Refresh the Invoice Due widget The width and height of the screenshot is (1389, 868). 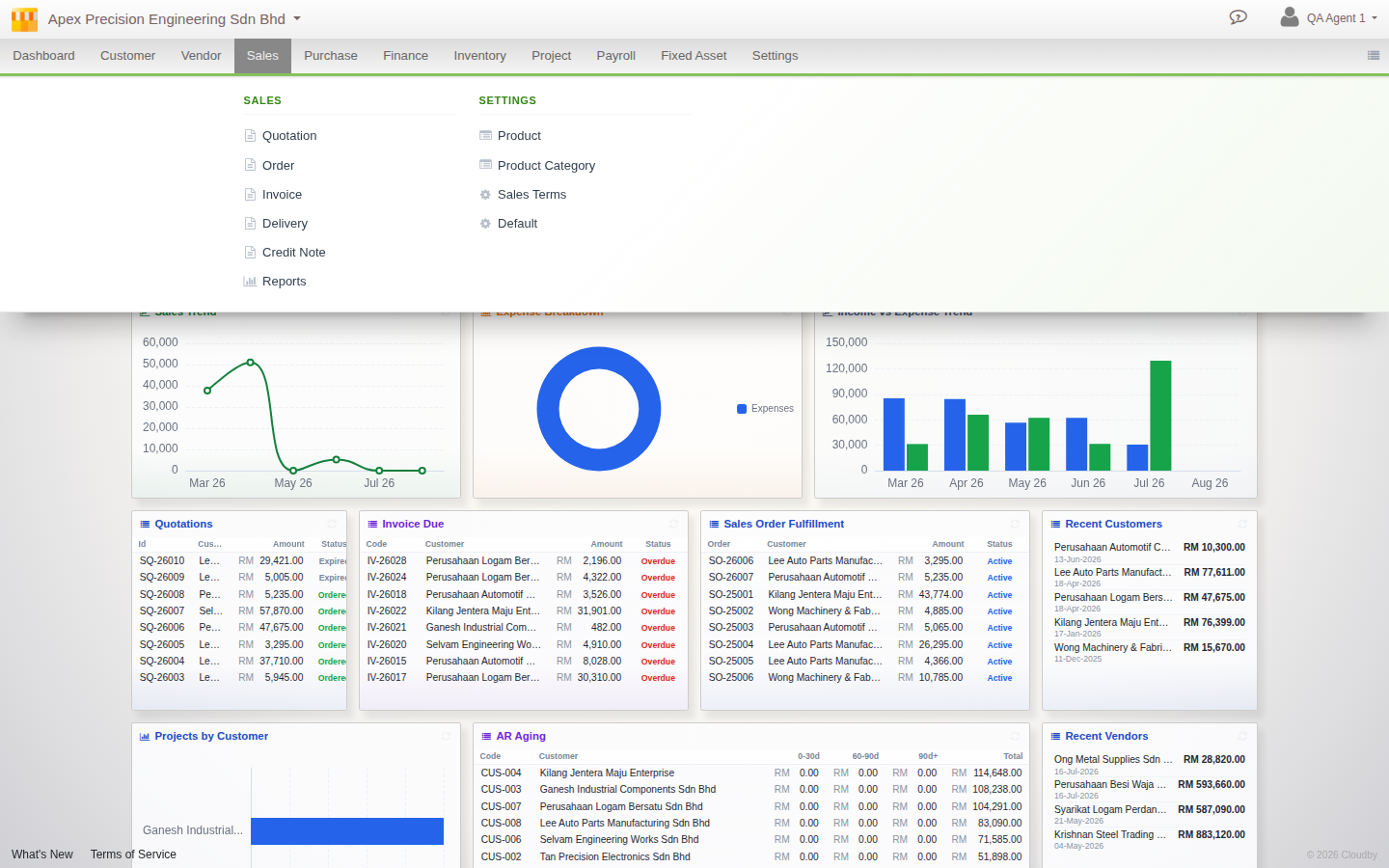(x=673, y=524)
